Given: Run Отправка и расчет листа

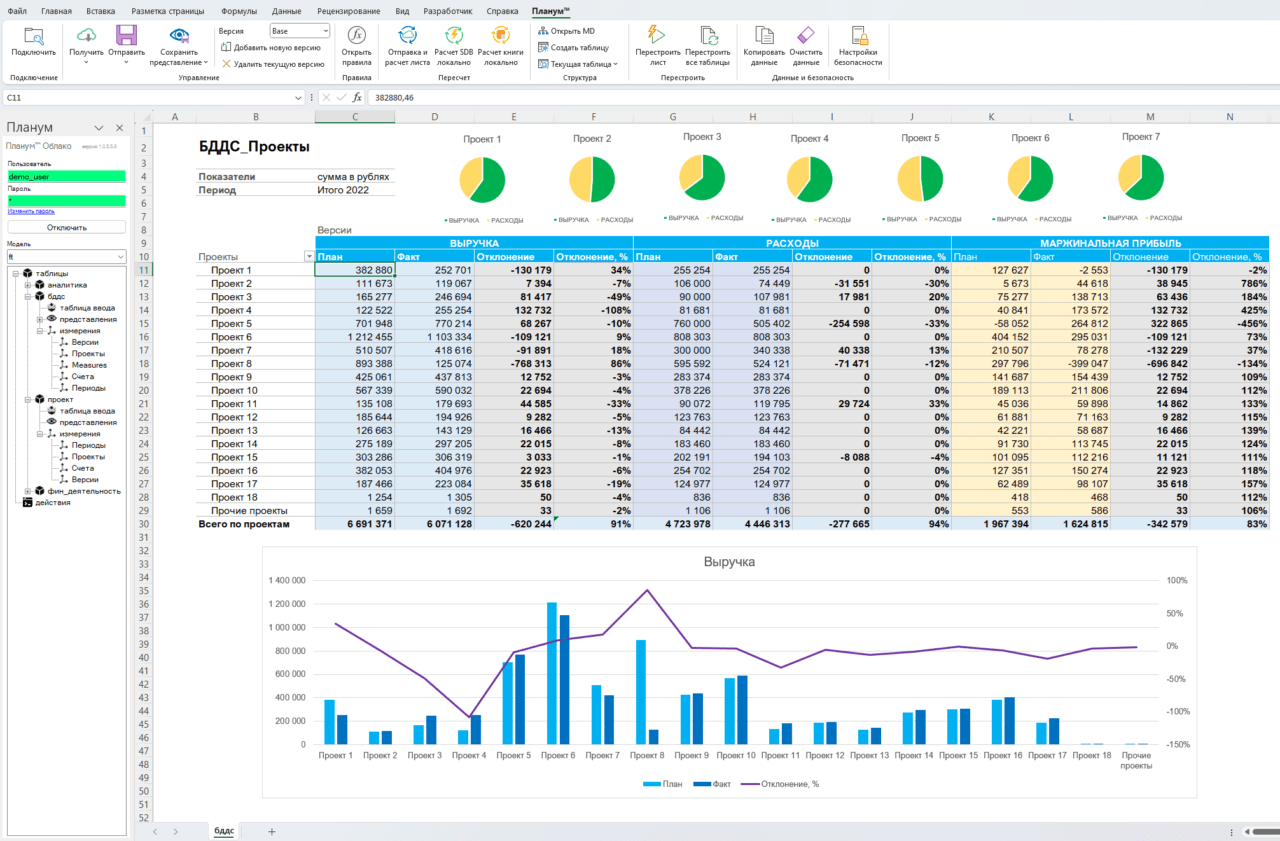Looking at the screenshot, I should (x=407, y=37).
